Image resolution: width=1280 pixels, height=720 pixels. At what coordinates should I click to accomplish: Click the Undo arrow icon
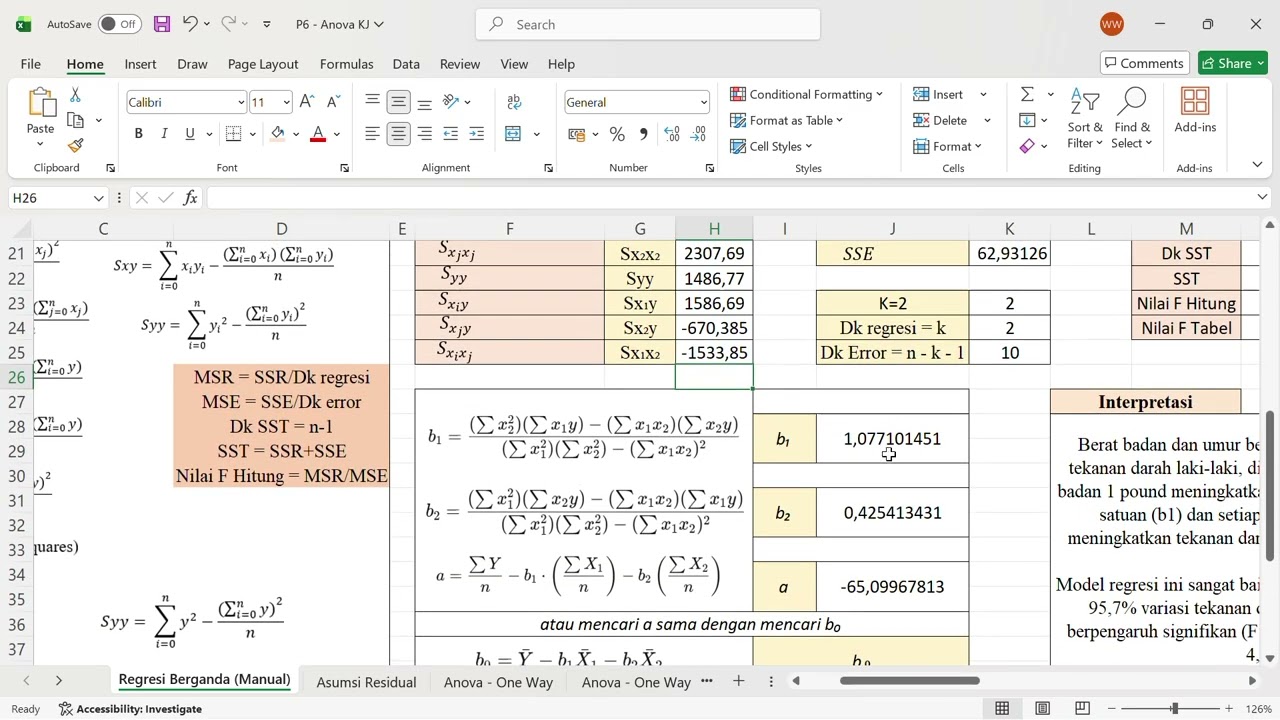coord(190,24)
